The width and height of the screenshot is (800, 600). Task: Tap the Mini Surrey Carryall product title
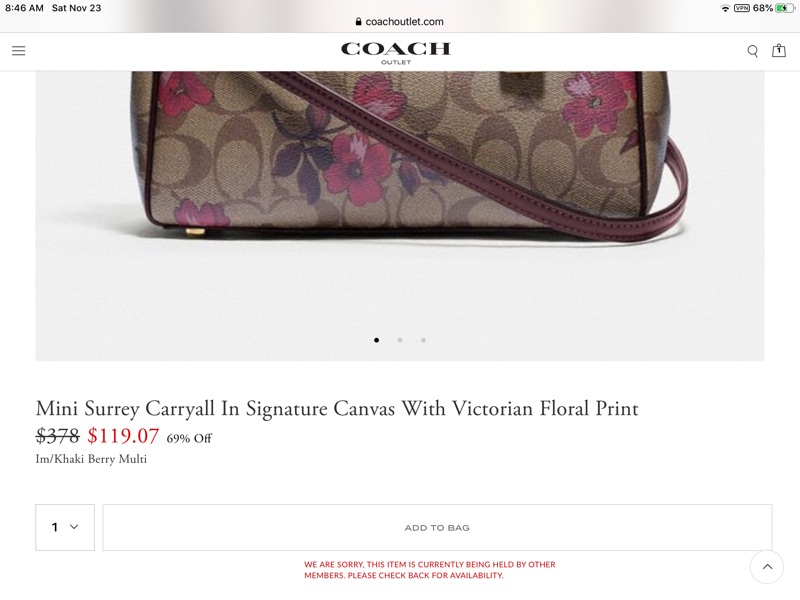337,409
